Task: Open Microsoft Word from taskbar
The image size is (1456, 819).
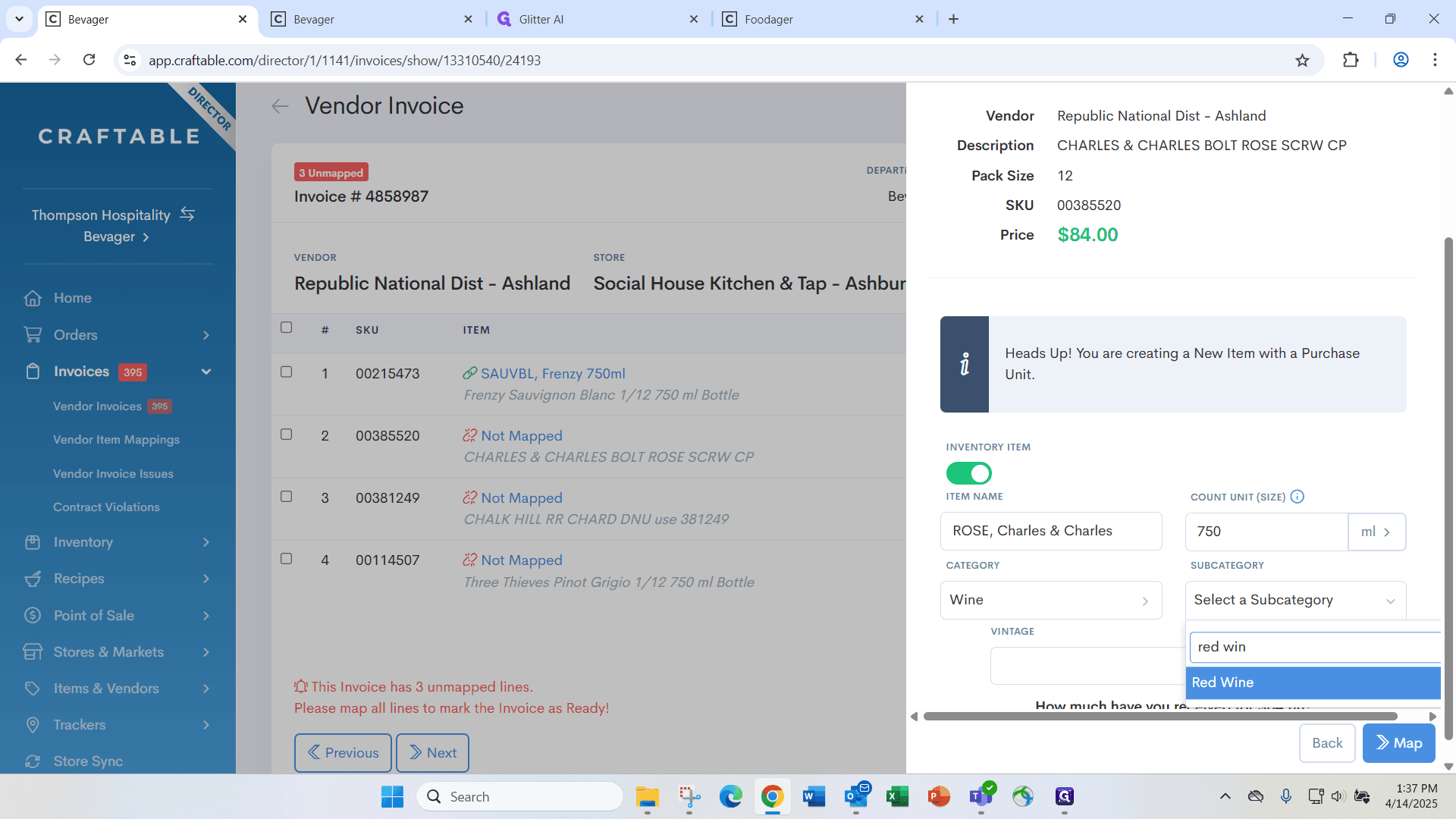Action: (814, 796)
